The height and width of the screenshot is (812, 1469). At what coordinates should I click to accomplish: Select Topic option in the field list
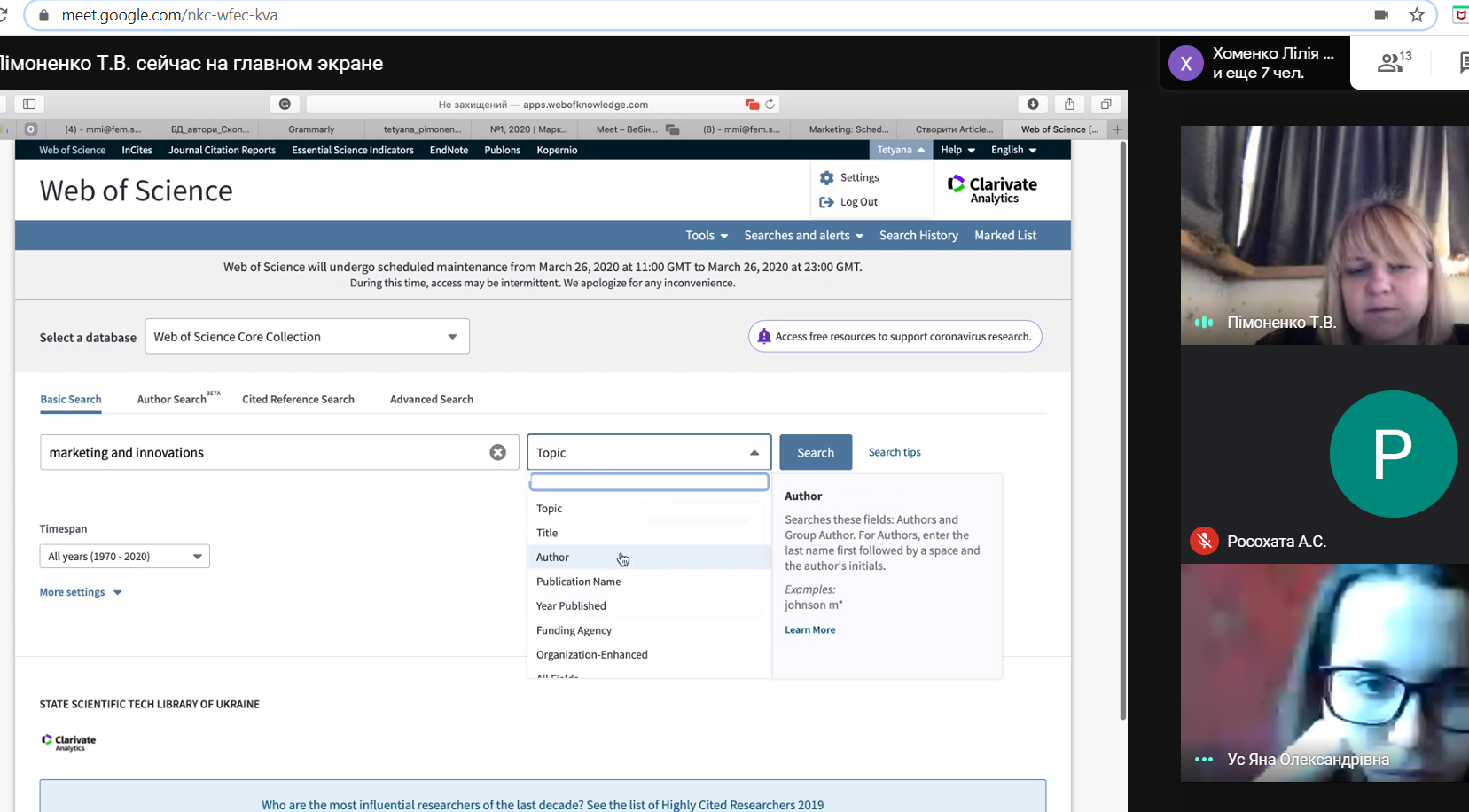[x=649, y=508]
